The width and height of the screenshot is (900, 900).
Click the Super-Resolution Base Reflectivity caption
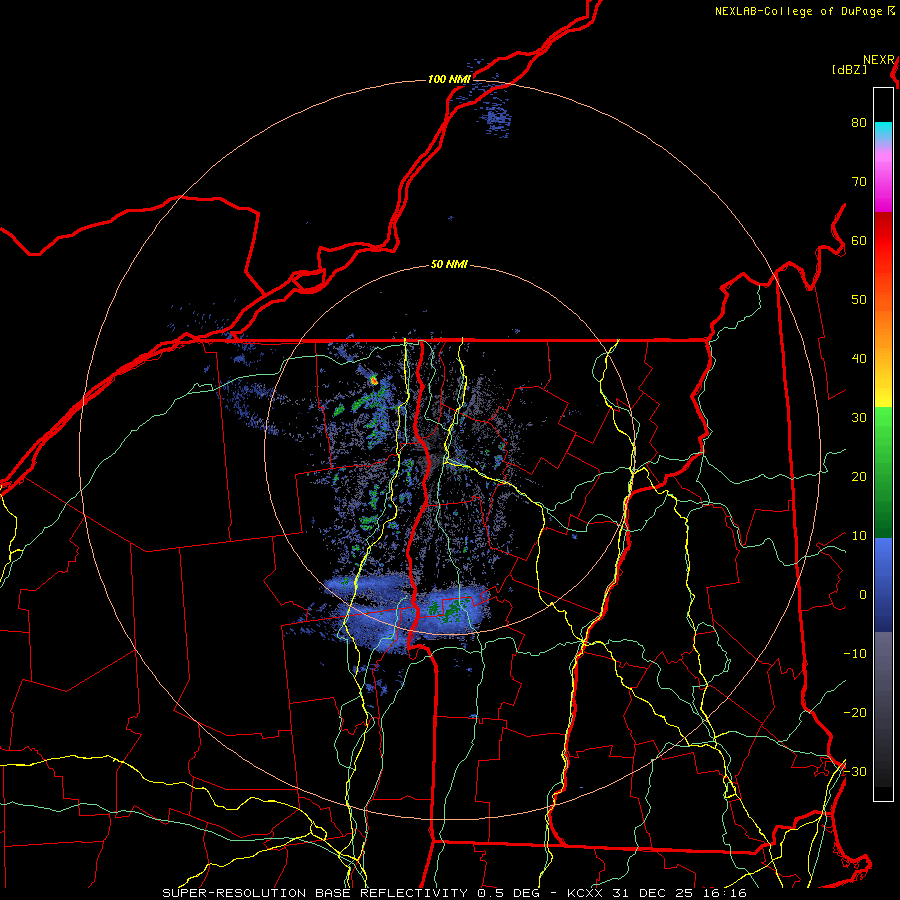pyautogui.click(x=454, y=893)
